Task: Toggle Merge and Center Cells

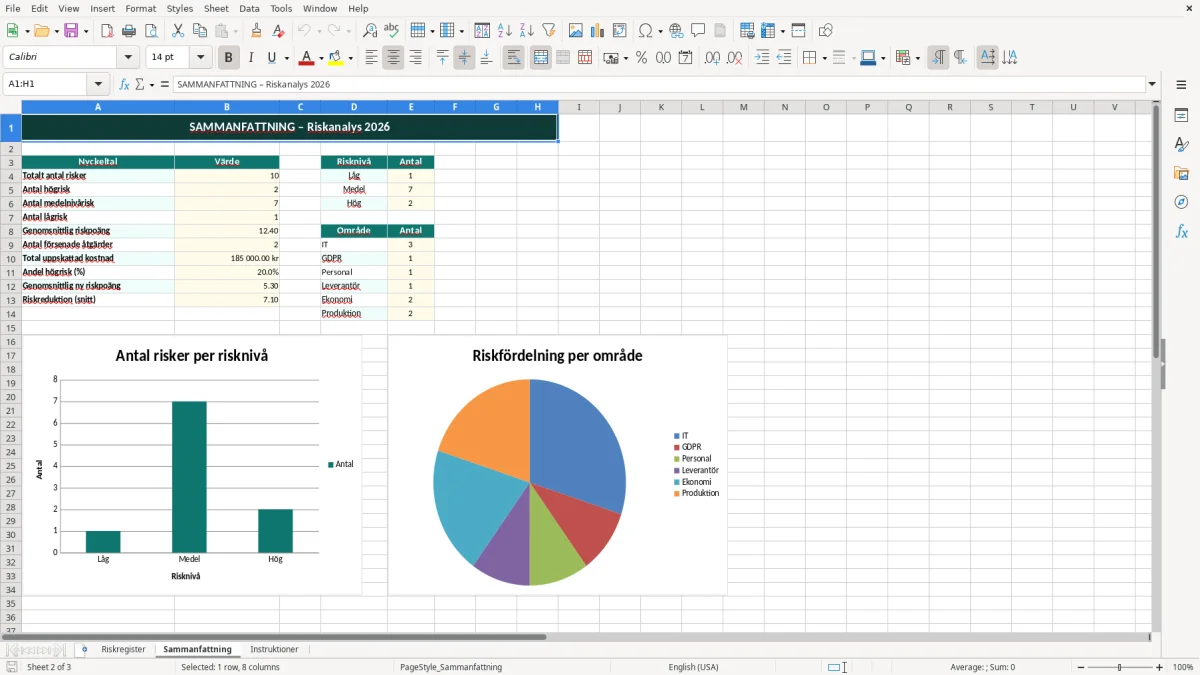Action: (541, 58)
